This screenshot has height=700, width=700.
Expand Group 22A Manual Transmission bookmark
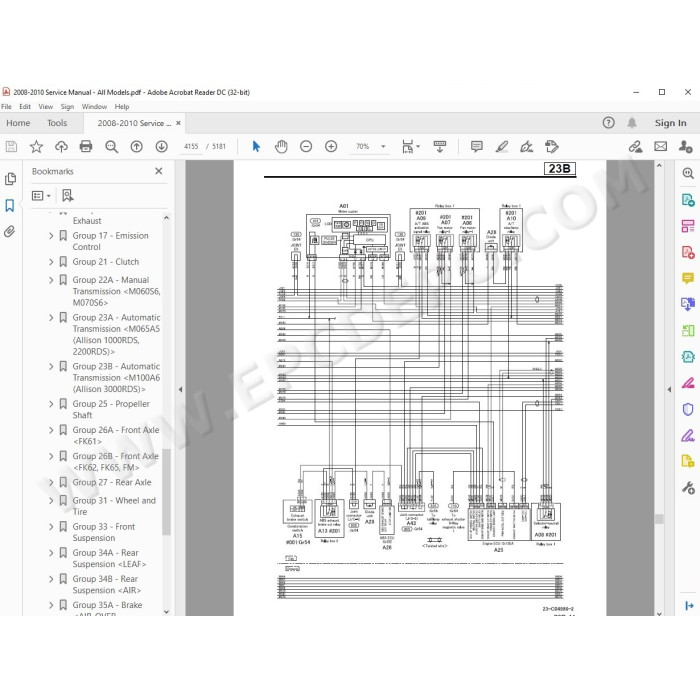click(x=51, y=280)
